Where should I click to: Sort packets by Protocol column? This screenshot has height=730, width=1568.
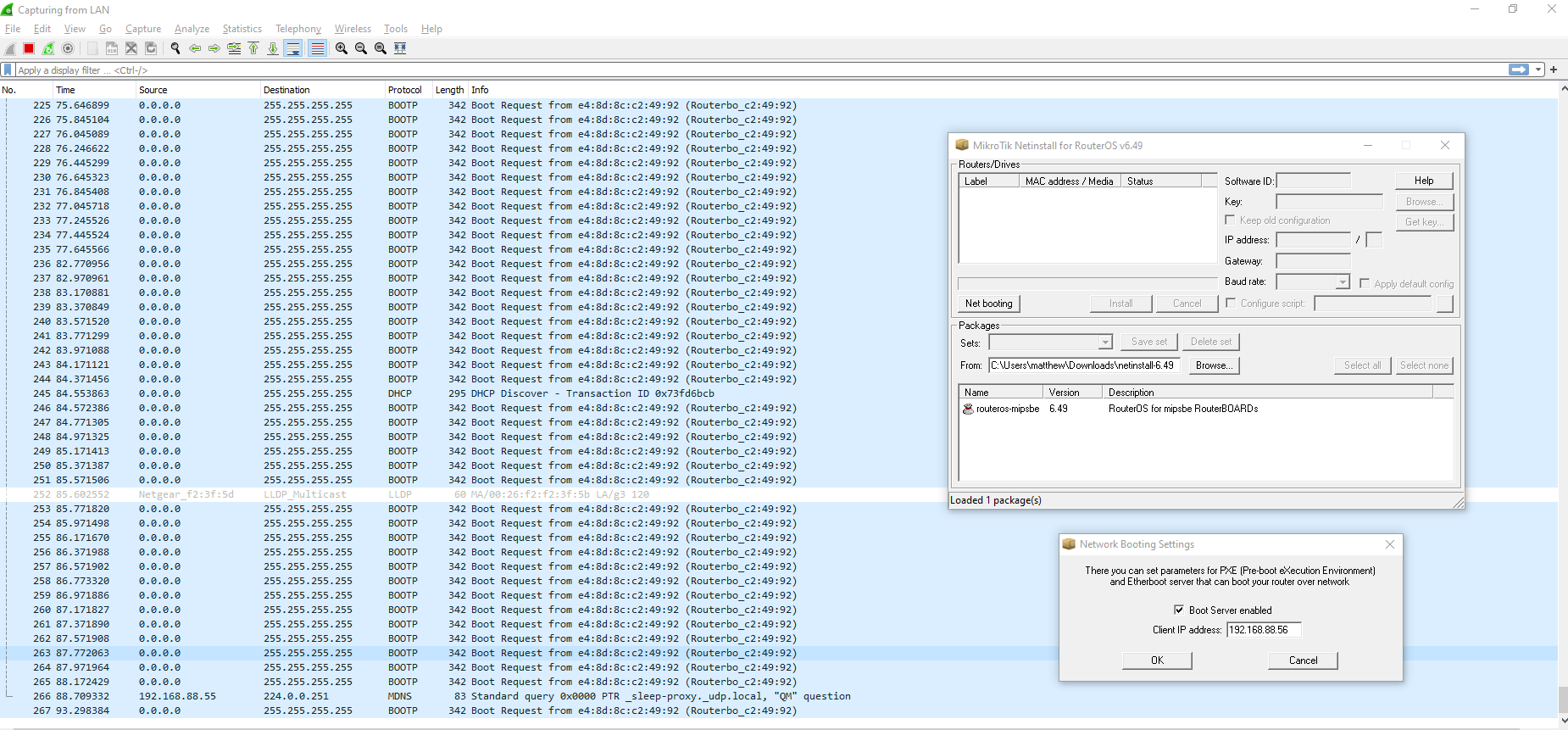409,90
